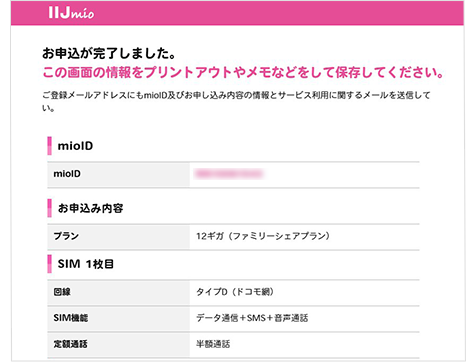Click the プラン row label
This screenshot has width=476, height=362.
66,236
